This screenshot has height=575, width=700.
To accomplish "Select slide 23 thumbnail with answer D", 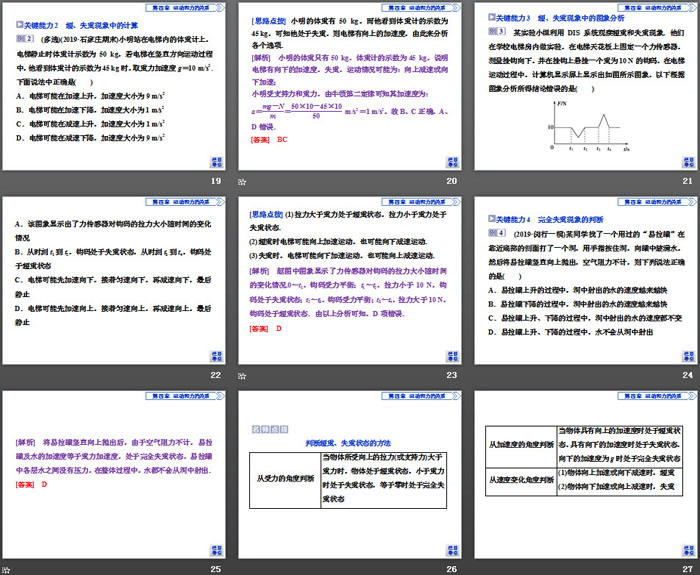I will click(350, 280).
